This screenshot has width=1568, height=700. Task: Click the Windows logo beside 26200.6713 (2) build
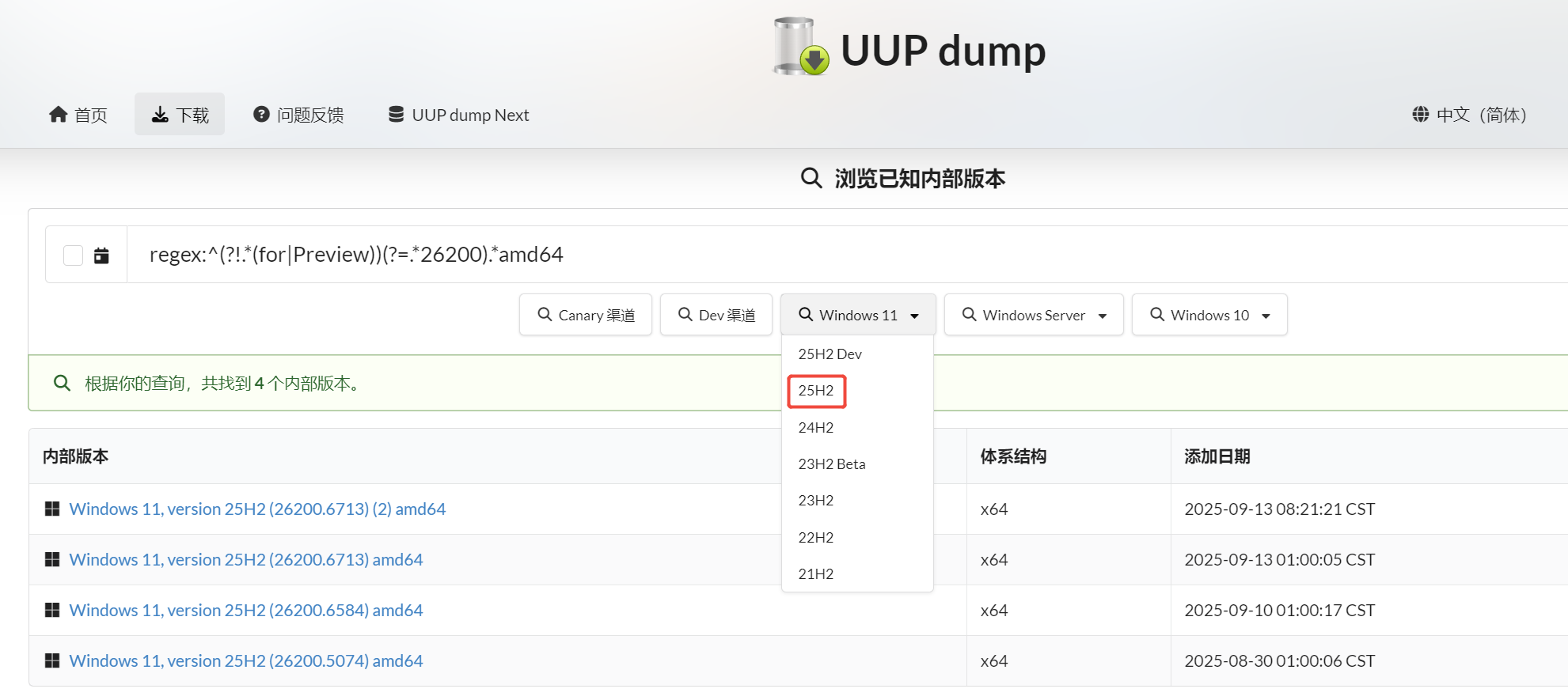pos(52,509)
